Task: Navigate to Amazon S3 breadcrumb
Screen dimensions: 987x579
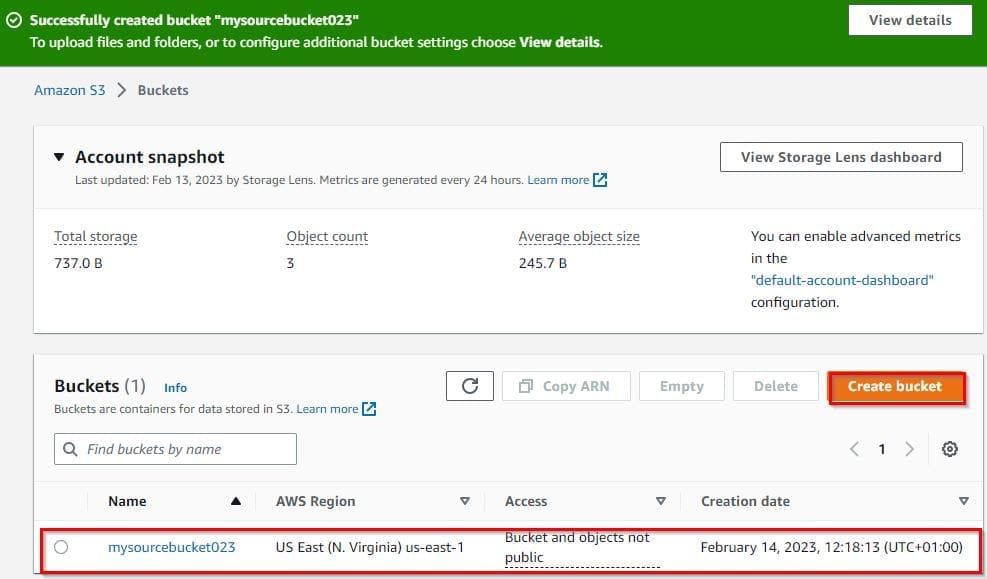Action: 68,90
